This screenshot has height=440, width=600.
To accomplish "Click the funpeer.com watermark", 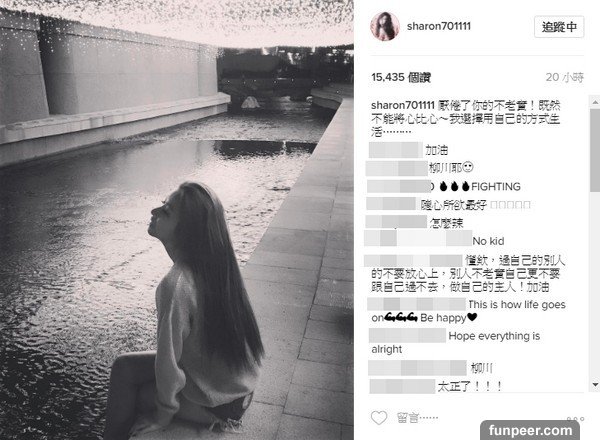I will [x=530, y=430].
